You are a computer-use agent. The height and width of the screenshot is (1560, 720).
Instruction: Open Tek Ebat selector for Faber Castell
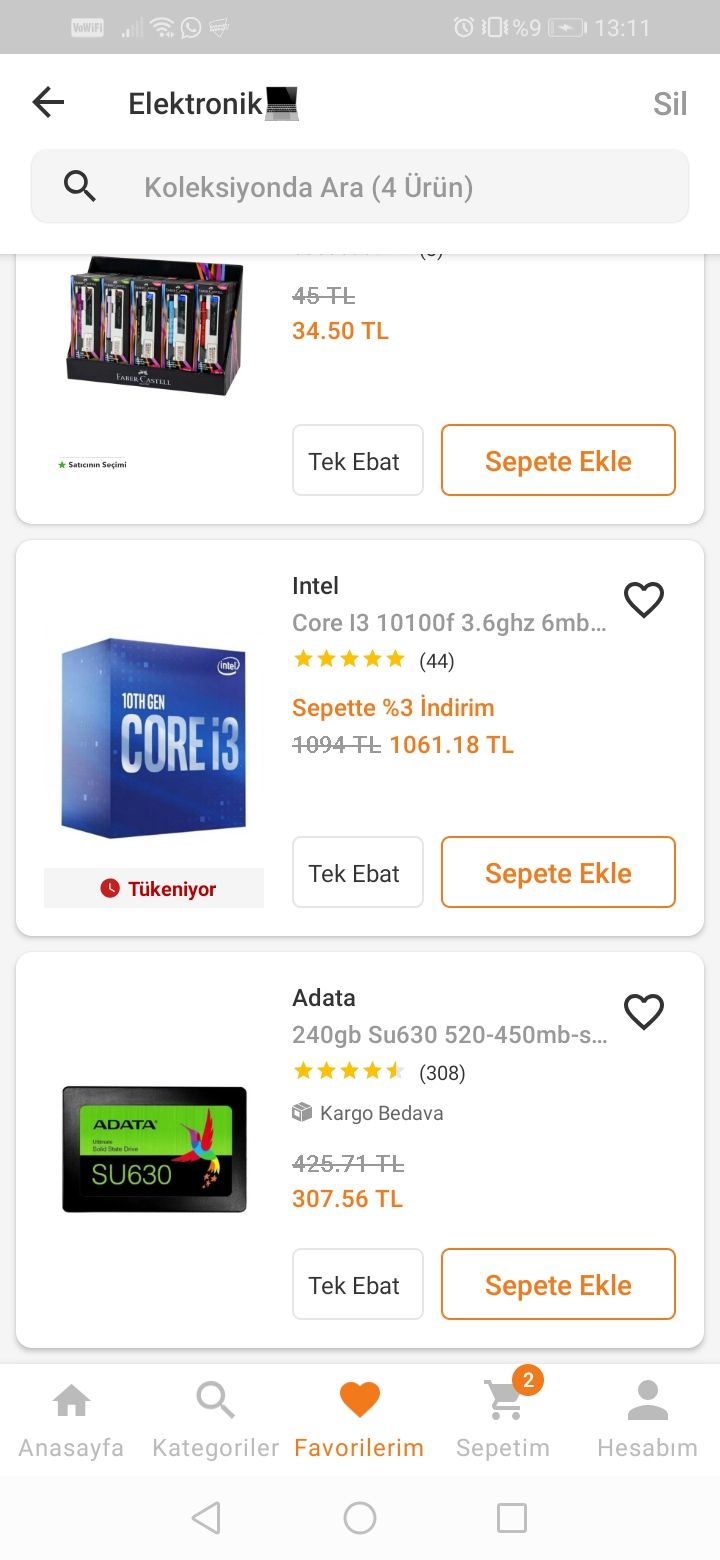357,461
